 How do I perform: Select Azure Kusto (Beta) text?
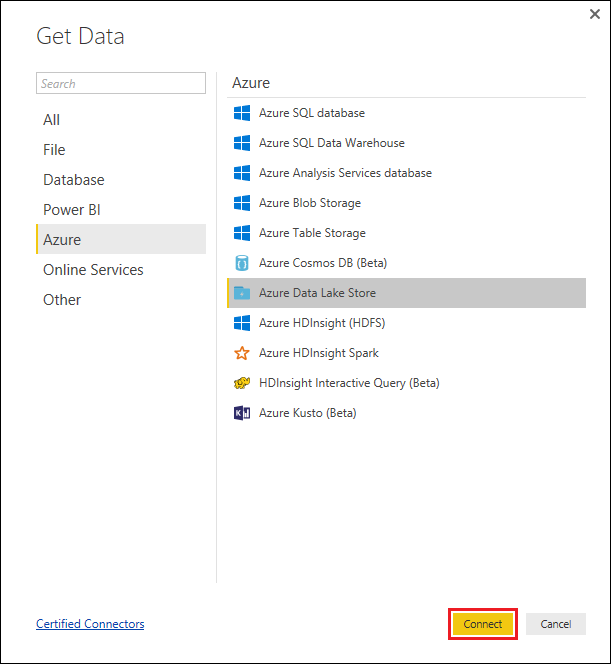[308, 413]
